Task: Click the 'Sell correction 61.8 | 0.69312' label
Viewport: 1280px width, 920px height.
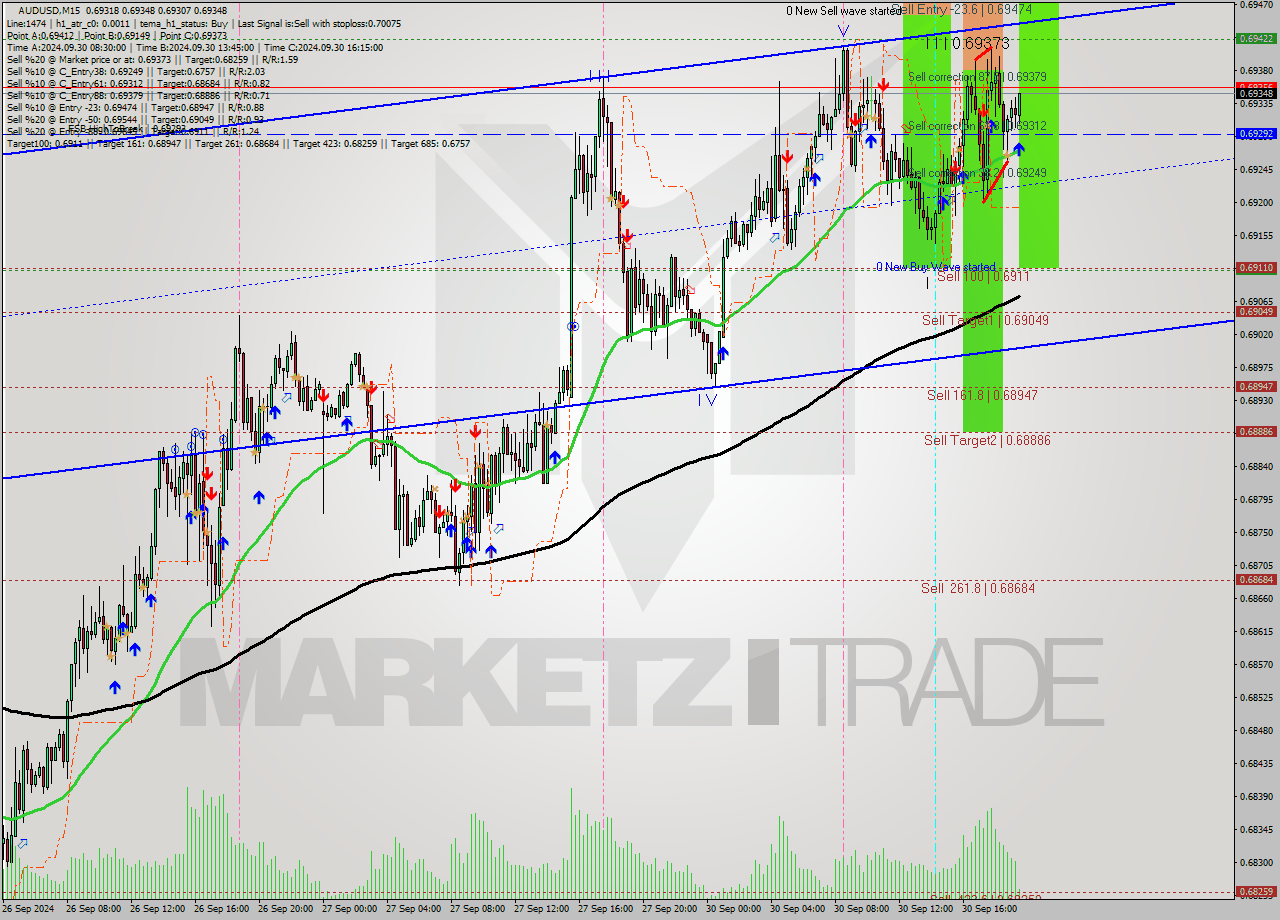Action: (x=978, y=126)
